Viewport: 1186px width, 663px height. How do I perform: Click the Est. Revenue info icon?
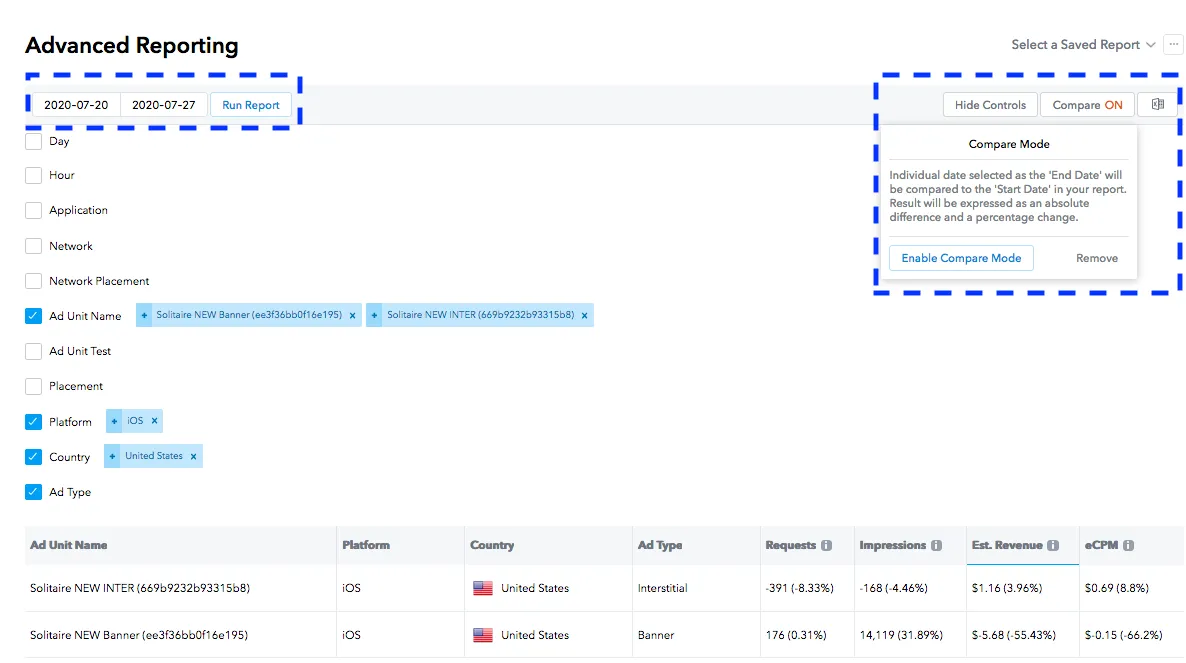[x=1053, y=545]
